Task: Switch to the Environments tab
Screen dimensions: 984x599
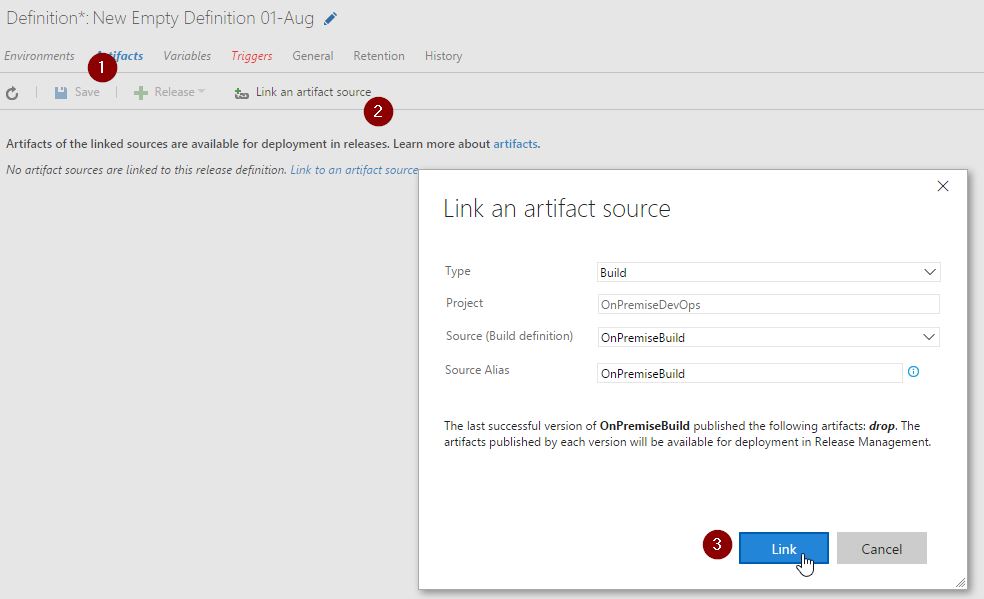Action: coord(39,56)
